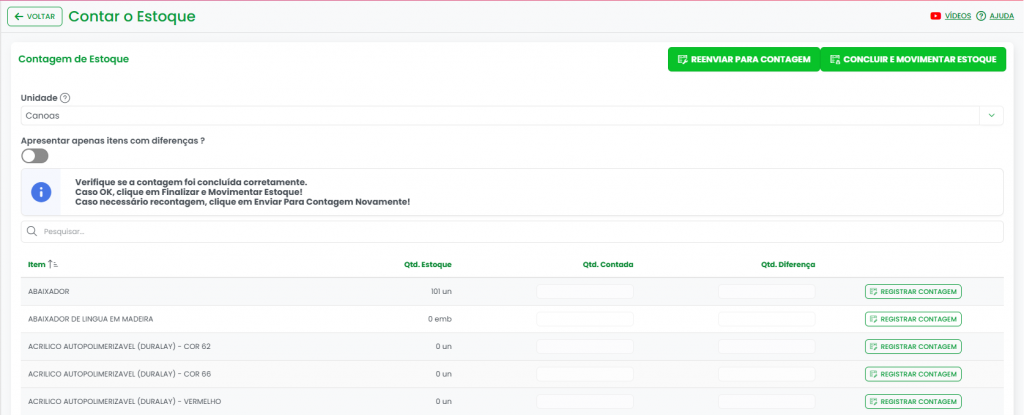Open the Ajuda help link

pyautogui.click(x=1002, y=16)
